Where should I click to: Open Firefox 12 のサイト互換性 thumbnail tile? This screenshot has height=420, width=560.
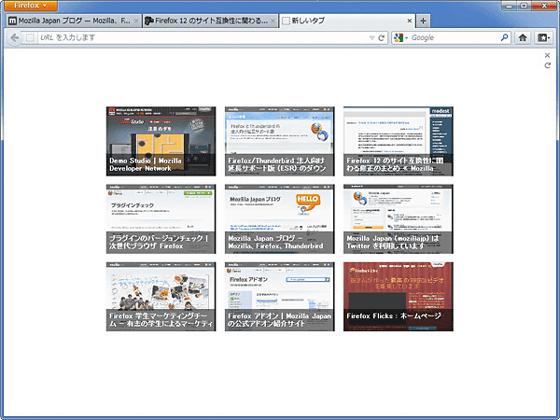[398, 141]
